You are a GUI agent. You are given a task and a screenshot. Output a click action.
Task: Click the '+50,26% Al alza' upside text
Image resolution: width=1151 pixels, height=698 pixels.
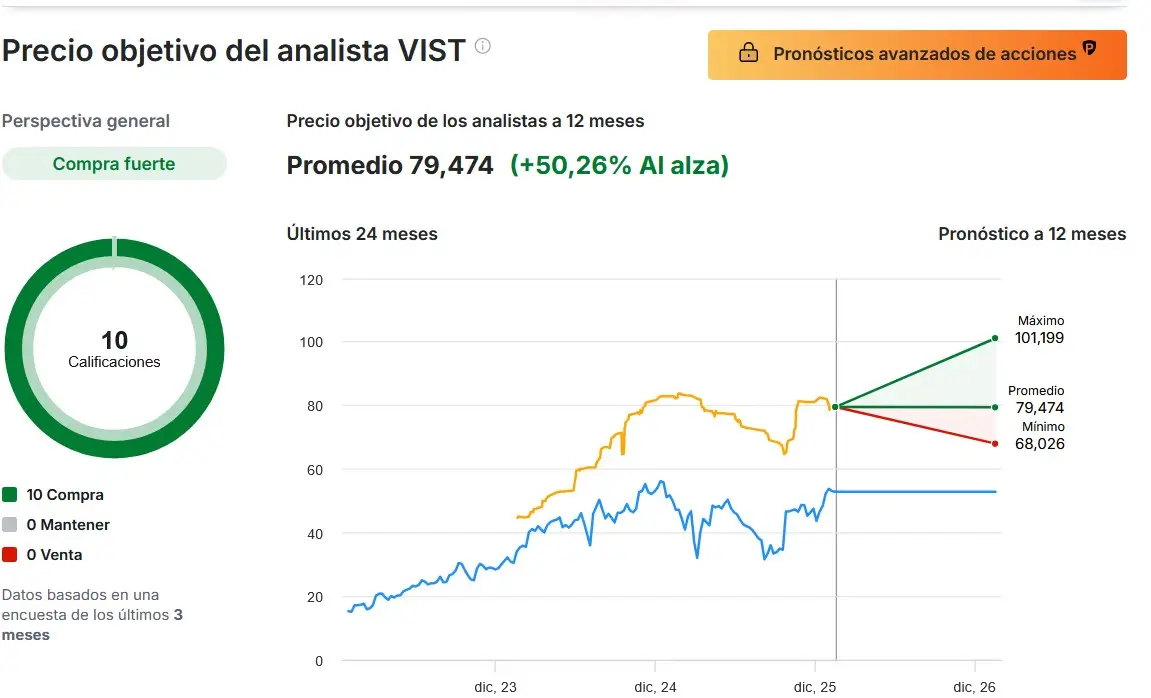point(619,165)
